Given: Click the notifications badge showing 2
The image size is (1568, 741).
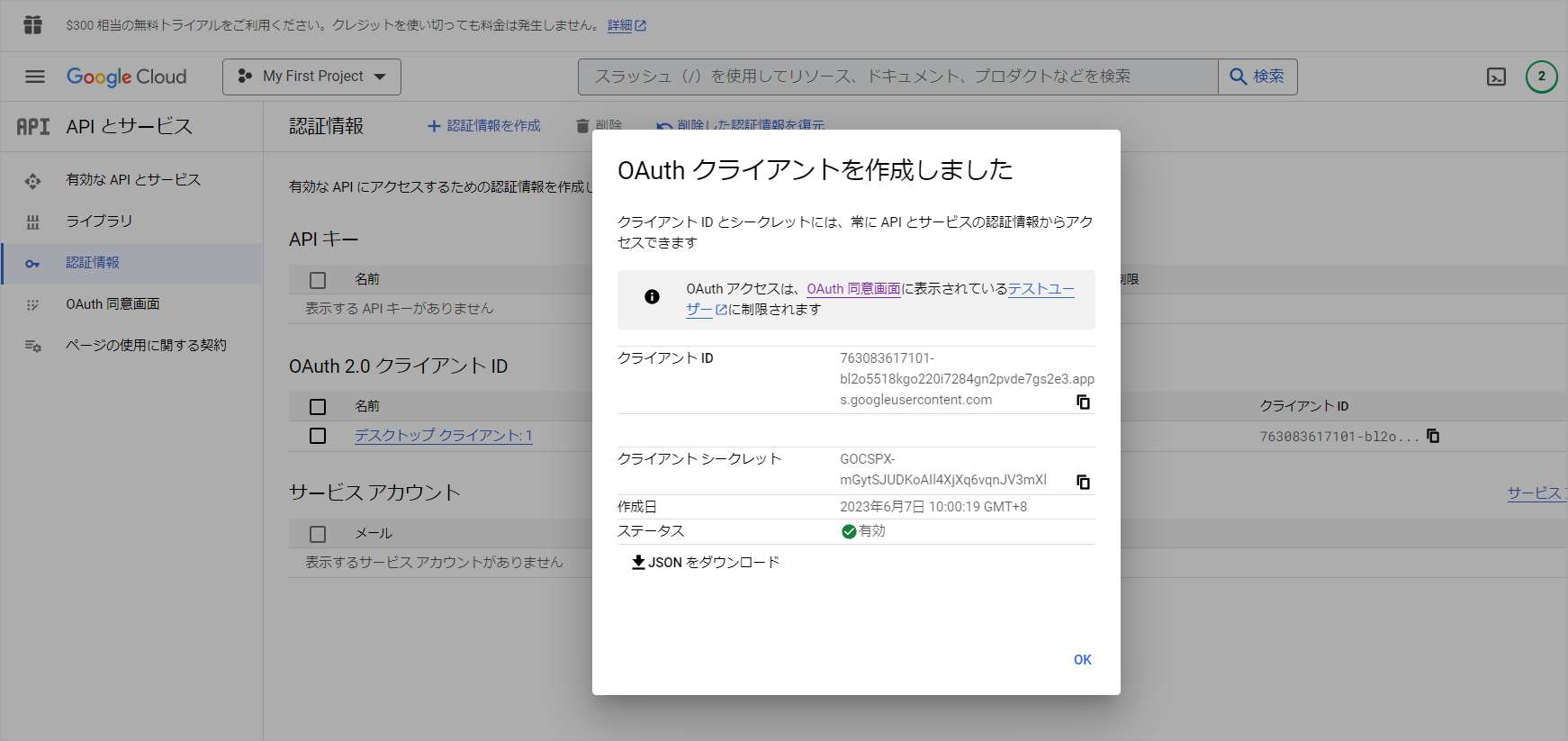Looking at the screenshot, I should (1541, 77).
